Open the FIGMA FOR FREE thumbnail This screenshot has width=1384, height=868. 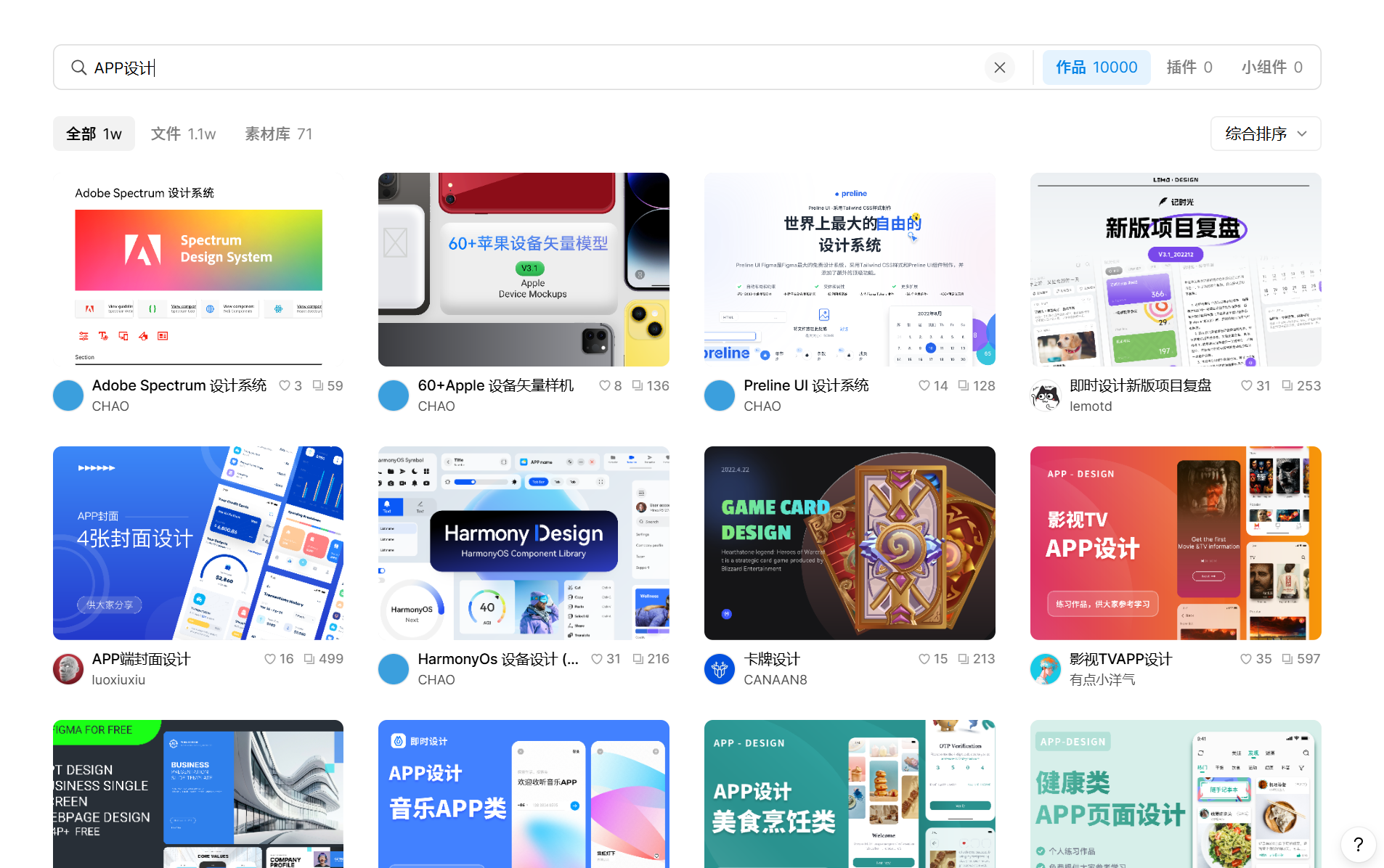(198, 794)
